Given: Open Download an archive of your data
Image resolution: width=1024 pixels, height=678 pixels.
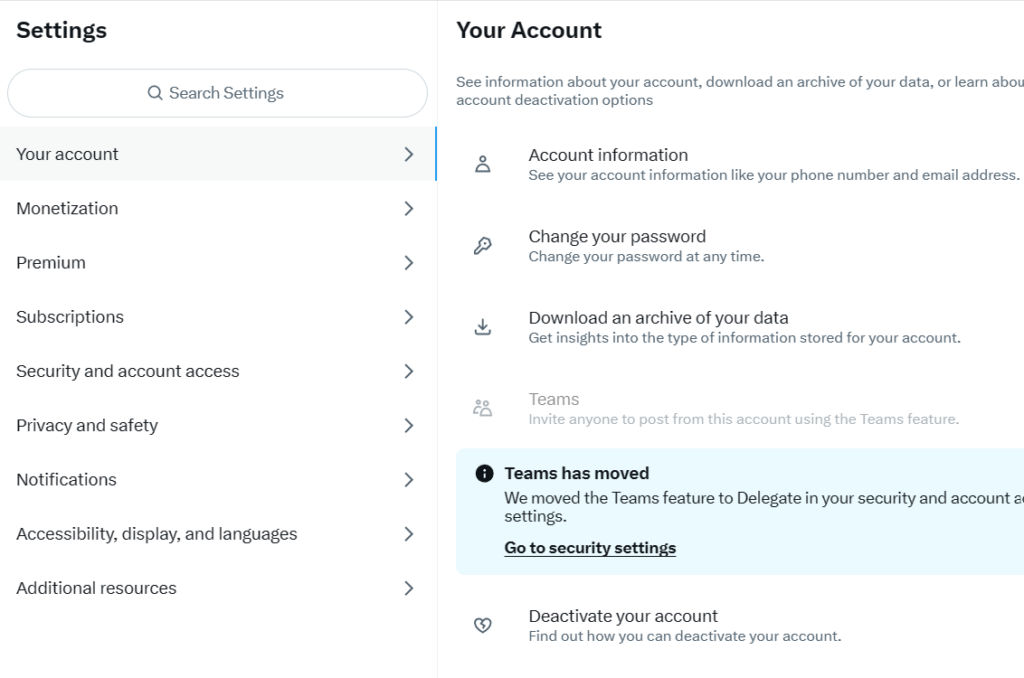Looking at the screenshot, I should [x=658, y=318].
